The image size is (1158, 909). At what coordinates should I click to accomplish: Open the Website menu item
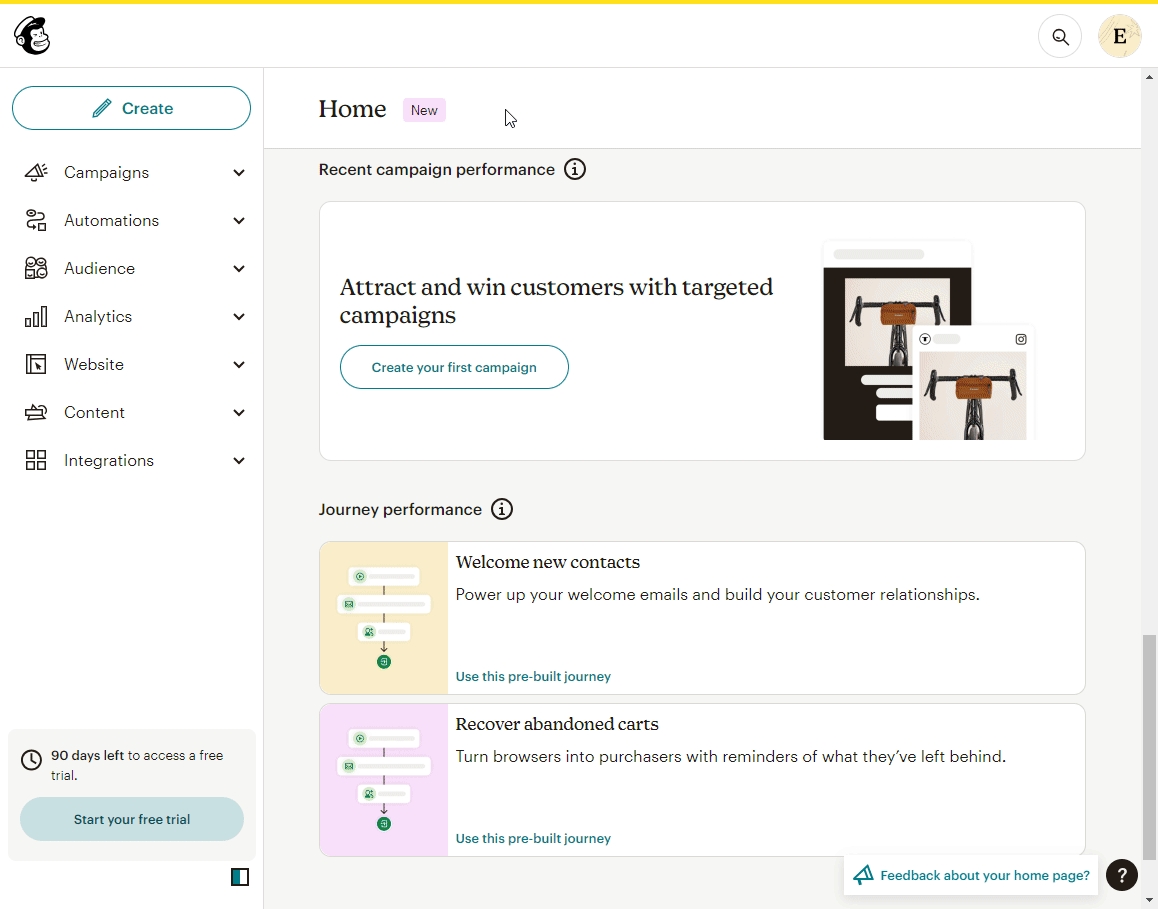tap(94, 364)
